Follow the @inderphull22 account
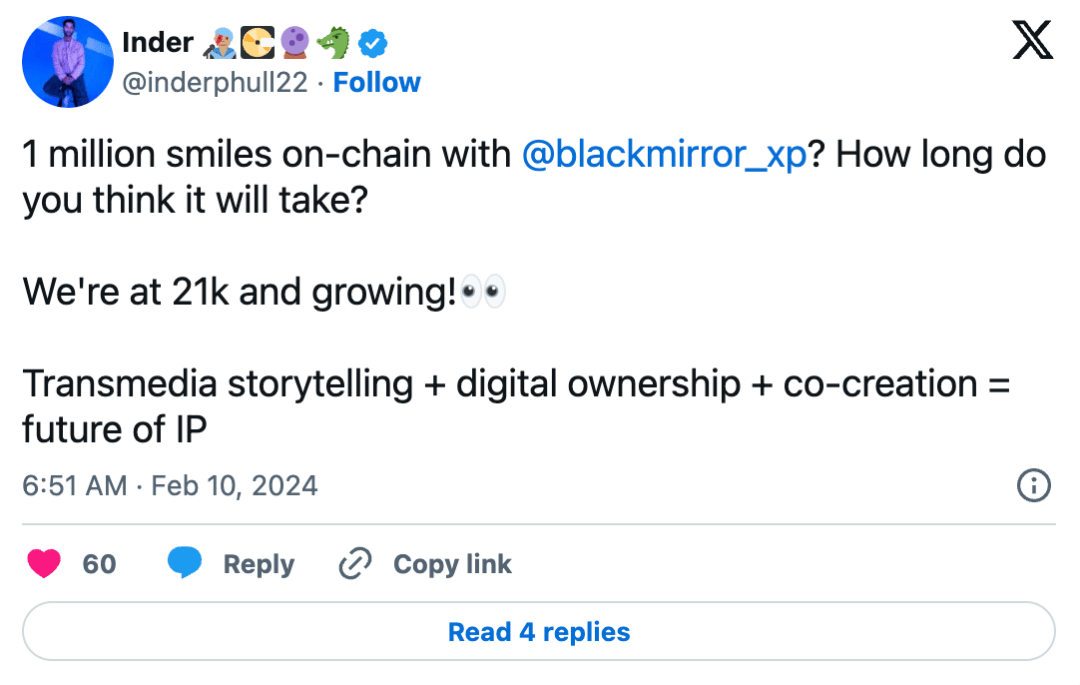This screenshot has height=685, width=1080. tap(377, 82)
